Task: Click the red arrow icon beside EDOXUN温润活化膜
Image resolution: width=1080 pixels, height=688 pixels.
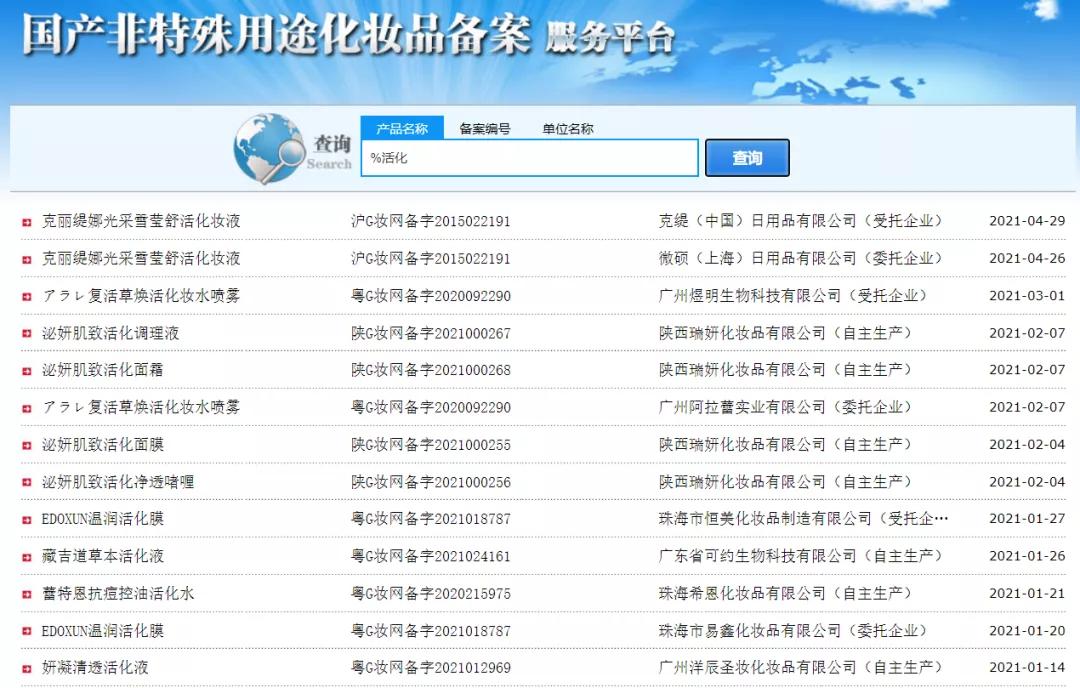Action: click(25, 517)
